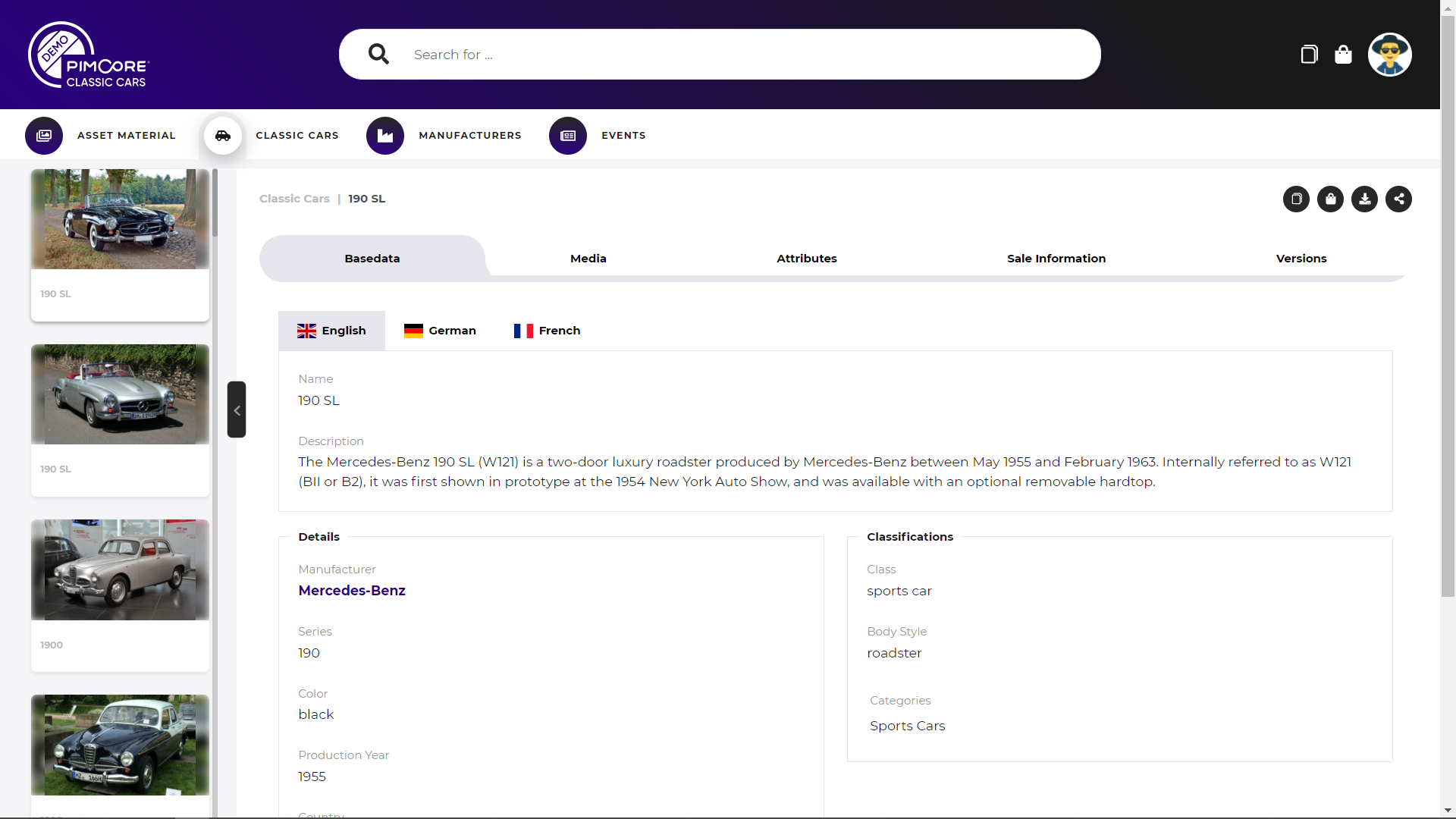Image resolution: width=1456 pixels, height=819 pixels.
Task: Click the Mercedes-Benz manufacturer link
Action: (x=352, y=591)
